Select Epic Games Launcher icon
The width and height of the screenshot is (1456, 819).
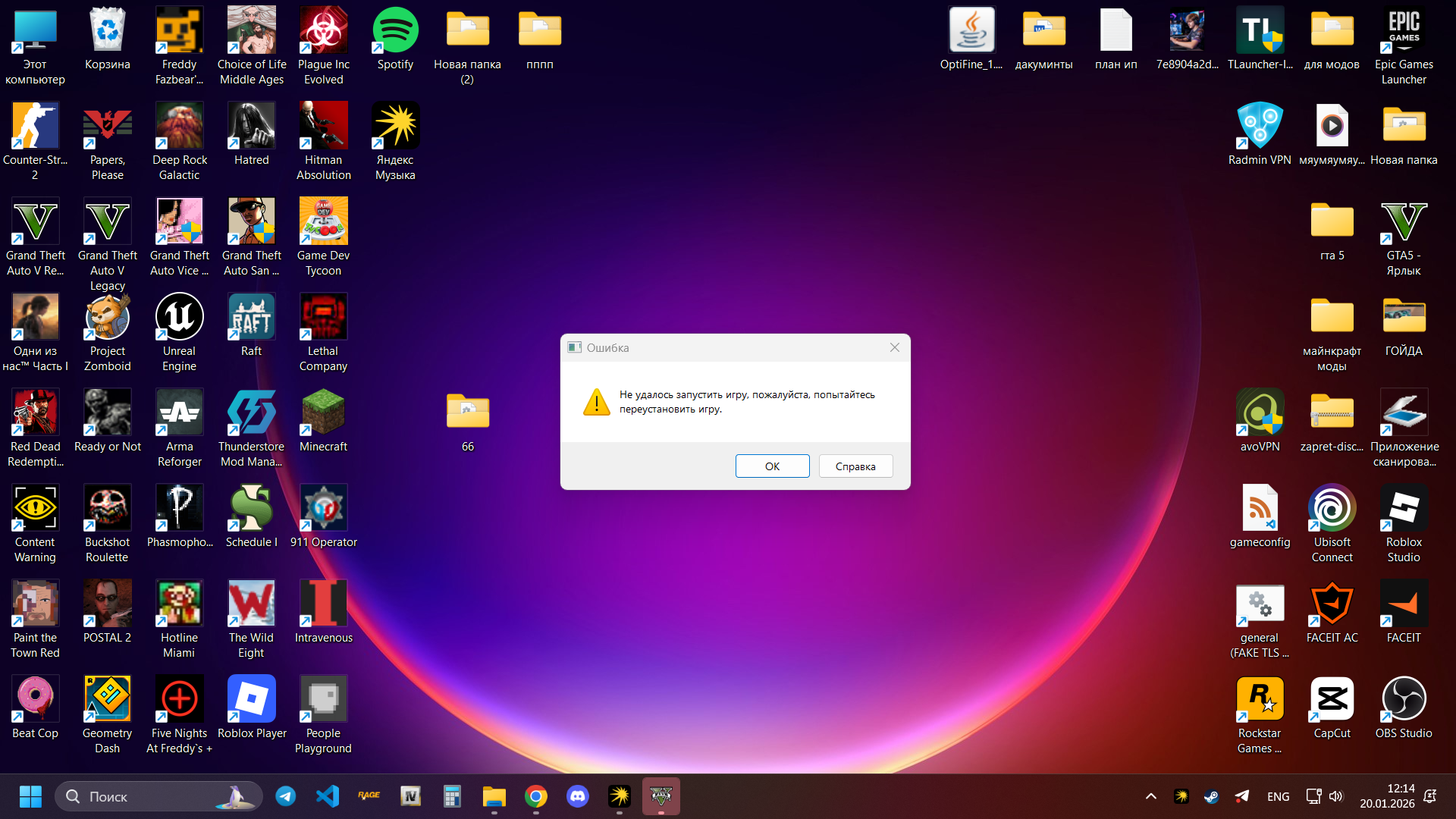(1404, 32)
